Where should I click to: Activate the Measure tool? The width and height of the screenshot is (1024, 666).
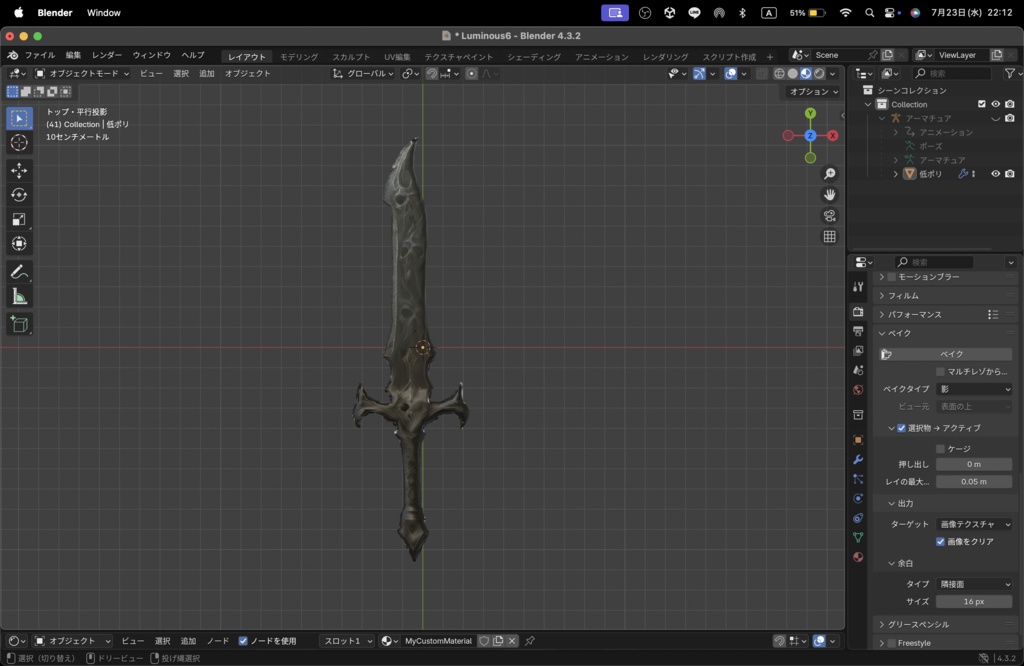click(x=18, y=295)
